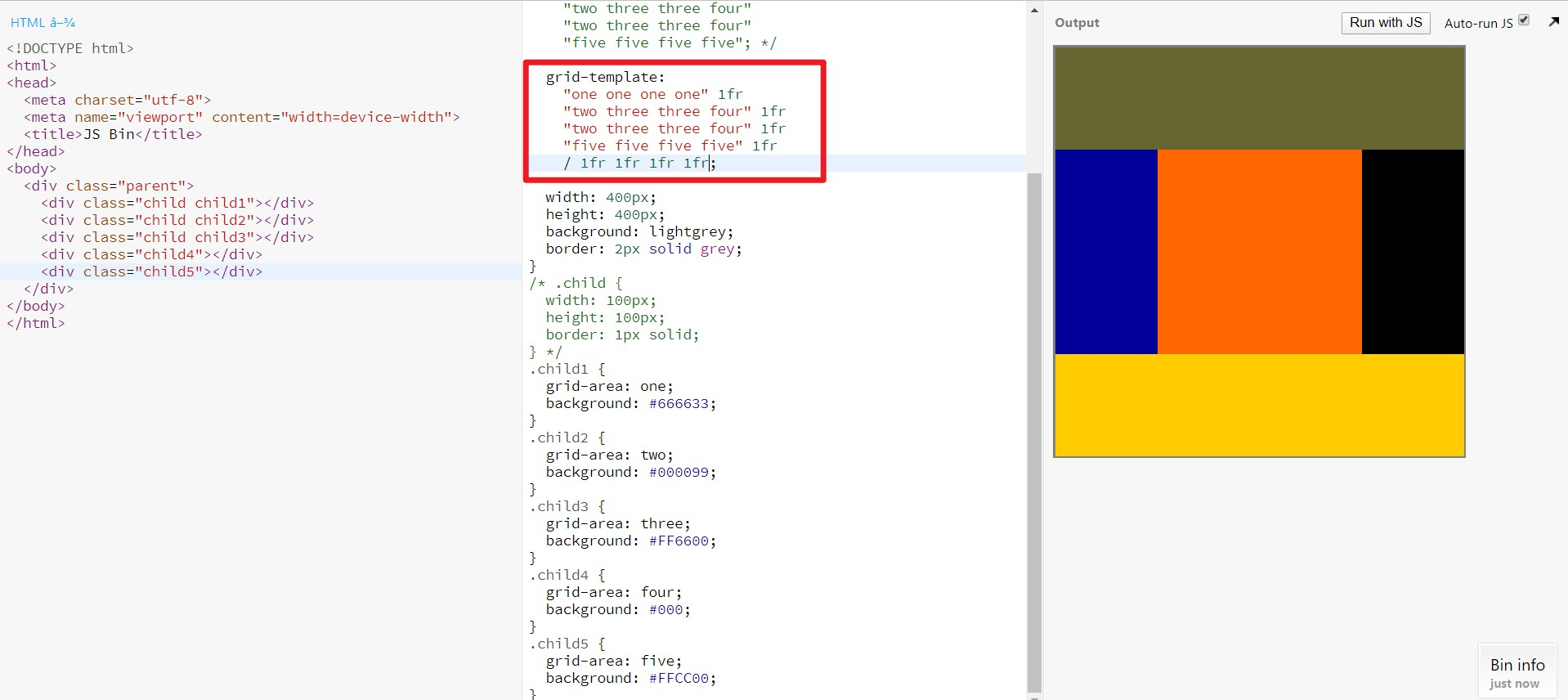
Task: Click the 'background: #FF6600;' line
Action: [631, 541]
